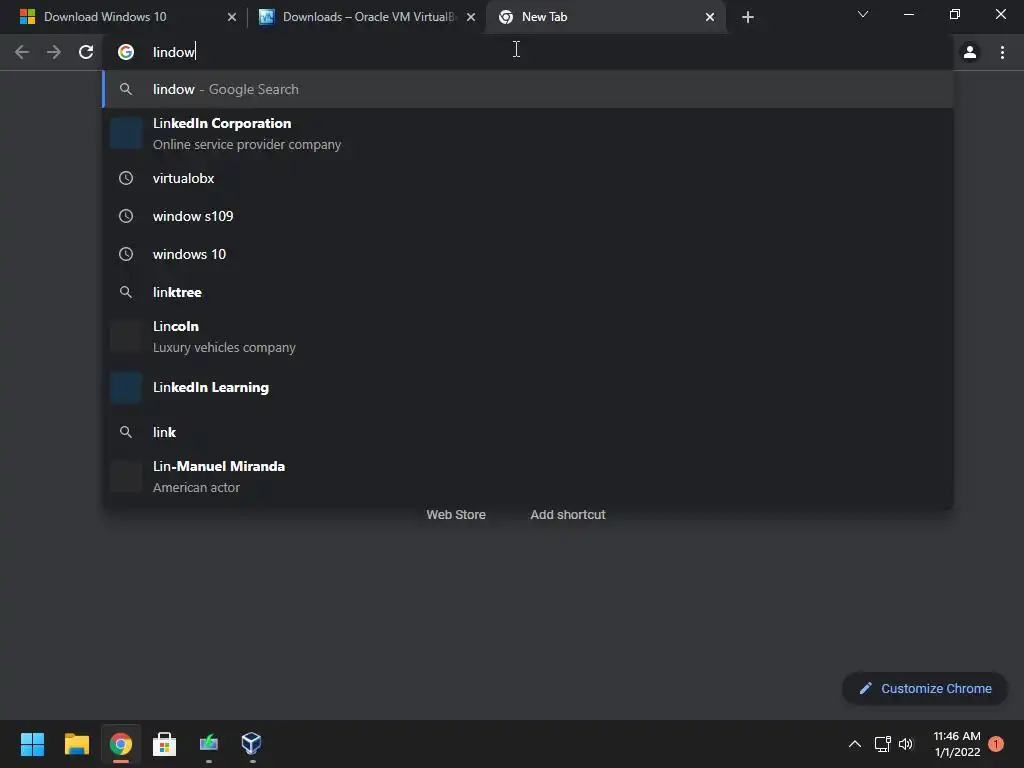Close the New Tab tab

(710, 17)
